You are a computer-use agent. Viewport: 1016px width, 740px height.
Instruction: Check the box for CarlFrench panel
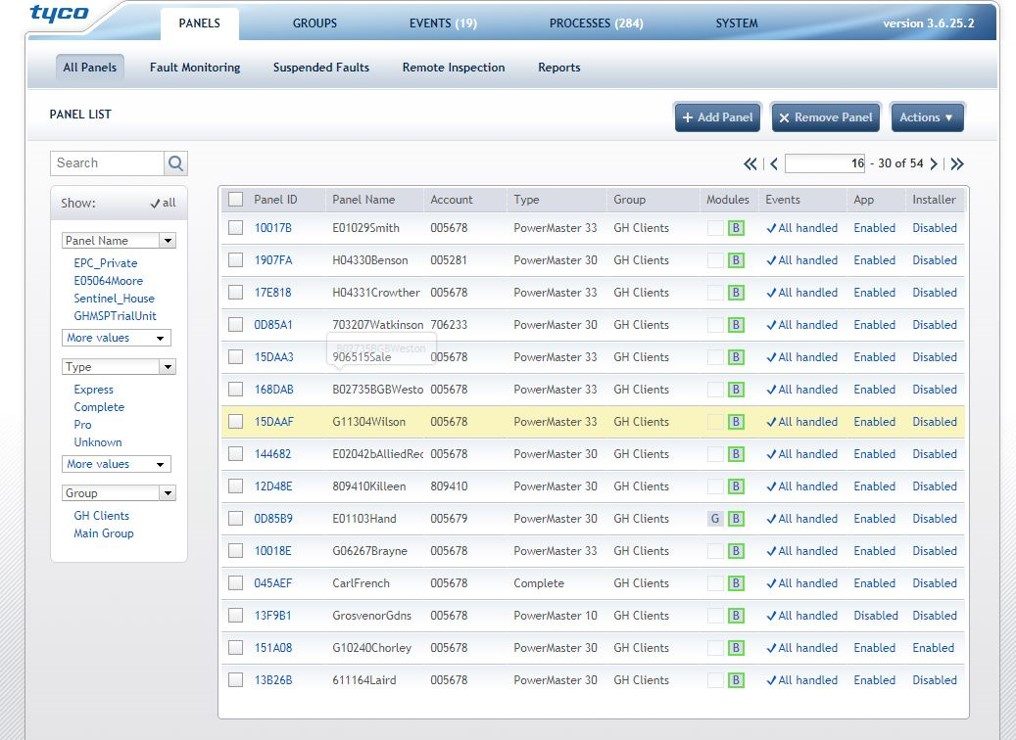point(235,583)
